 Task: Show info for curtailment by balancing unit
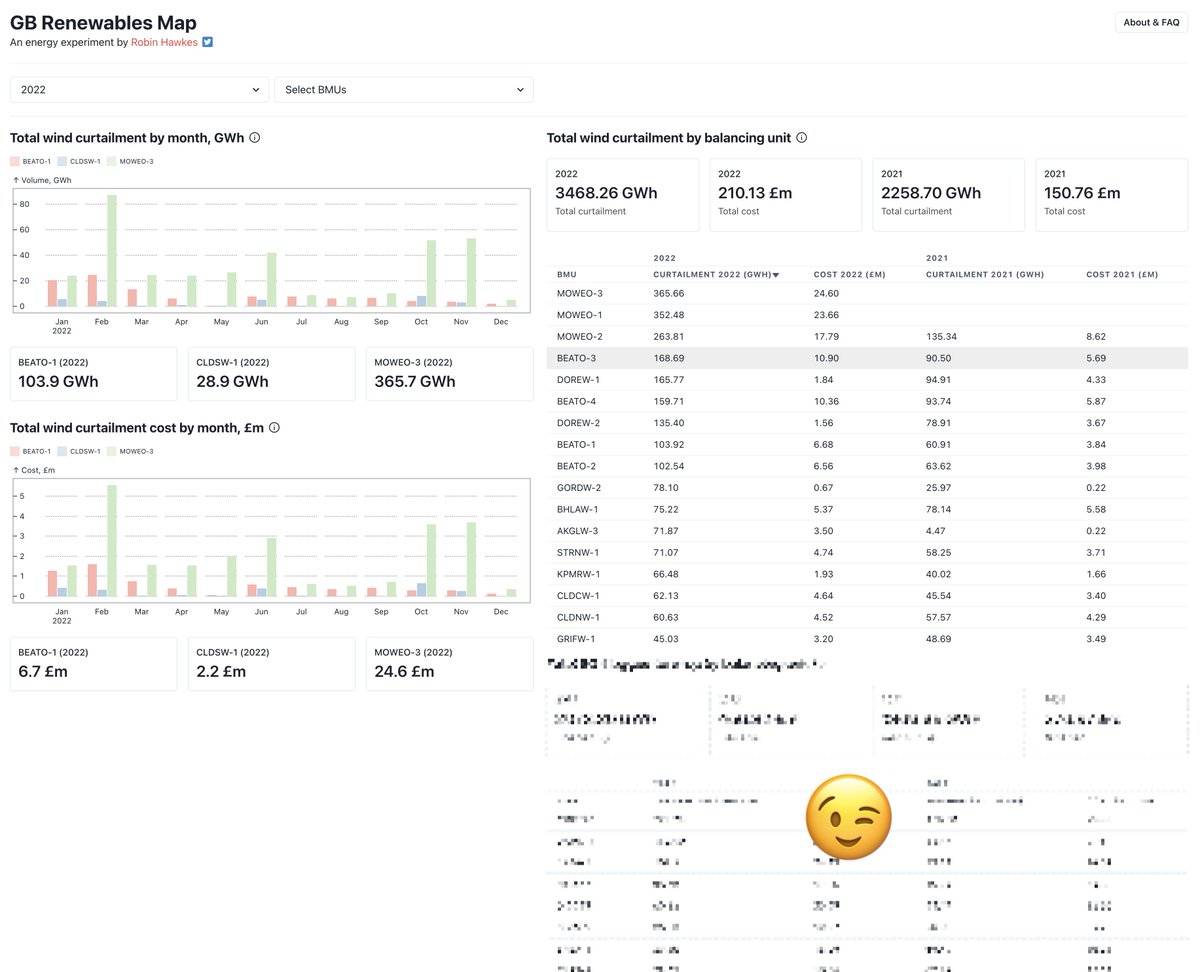(x=802, y=138)
